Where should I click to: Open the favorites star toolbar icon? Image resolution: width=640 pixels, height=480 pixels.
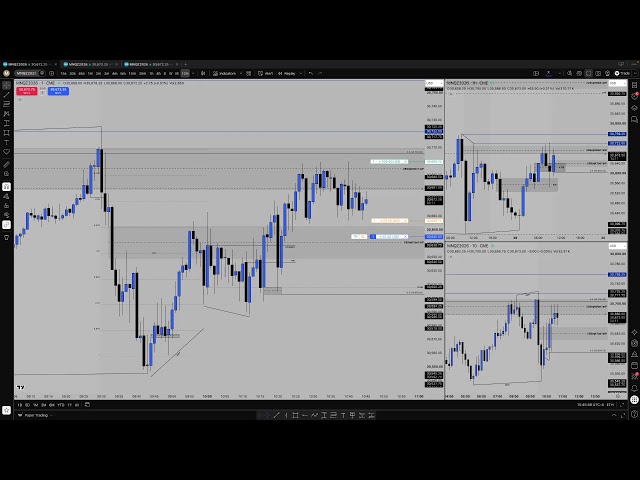(x=6, y=410)
